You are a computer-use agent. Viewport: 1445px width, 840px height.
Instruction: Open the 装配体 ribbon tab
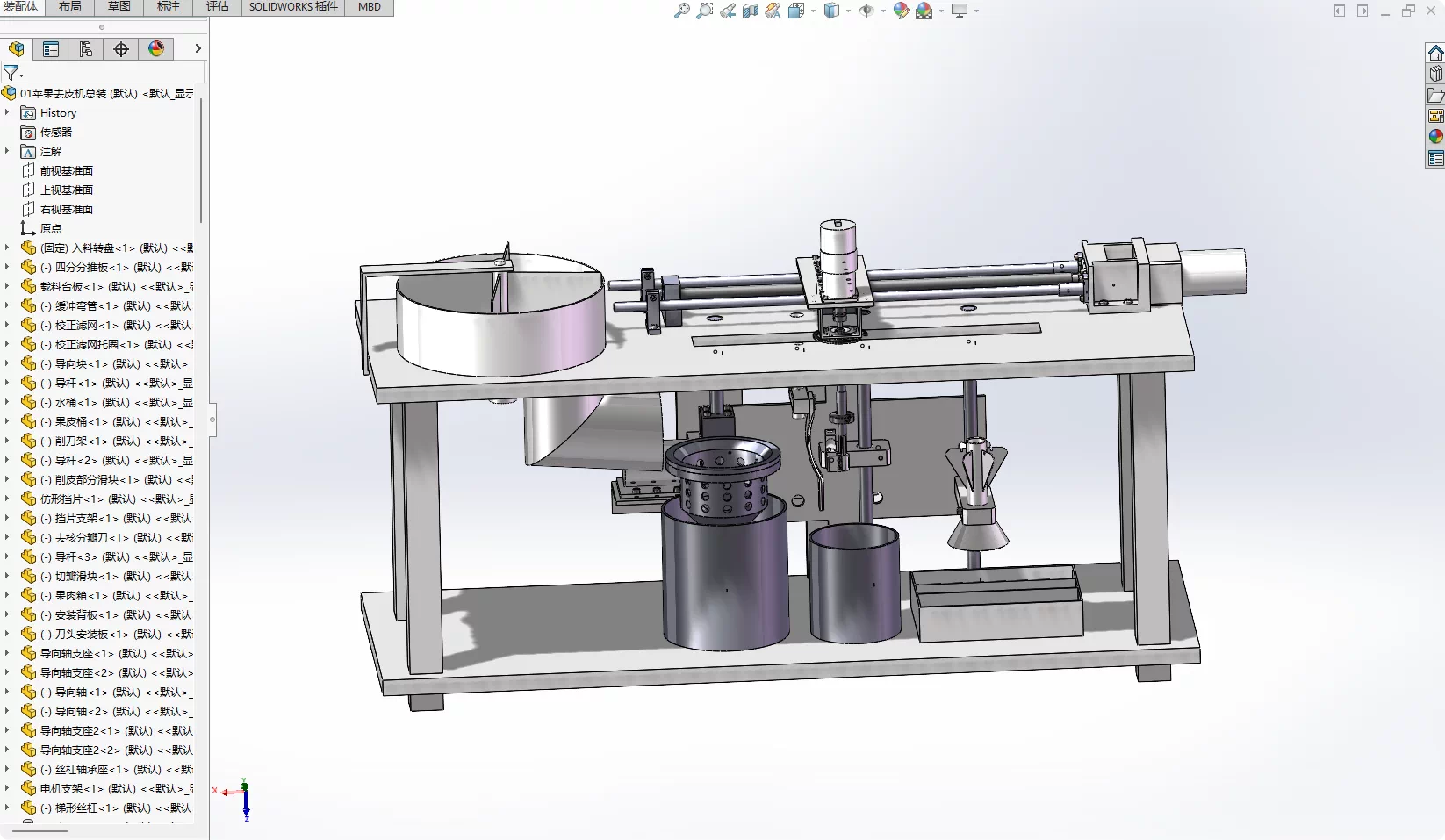(x=21, y=7)
